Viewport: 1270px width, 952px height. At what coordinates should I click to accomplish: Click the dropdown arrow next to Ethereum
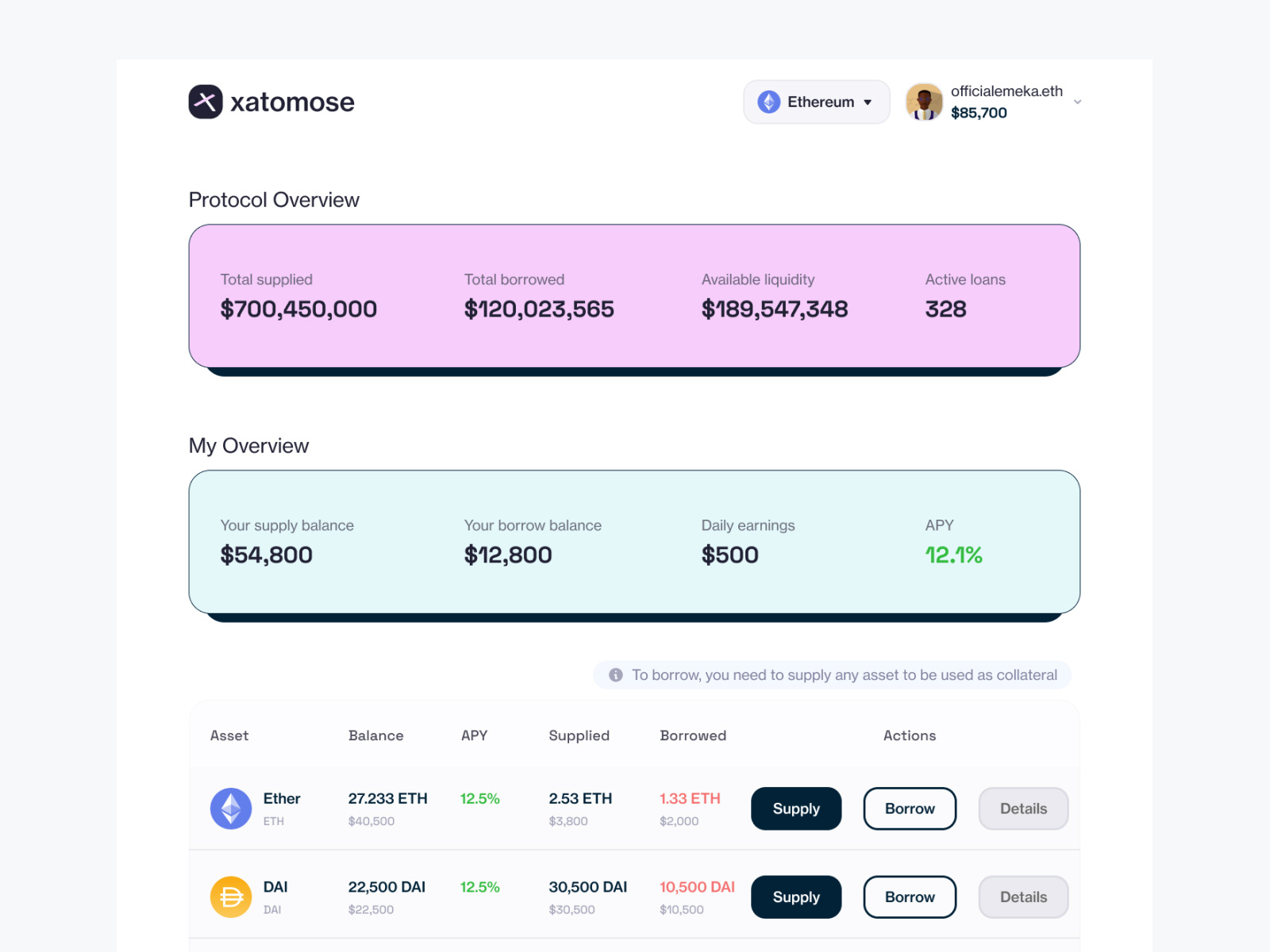(868, 102)
